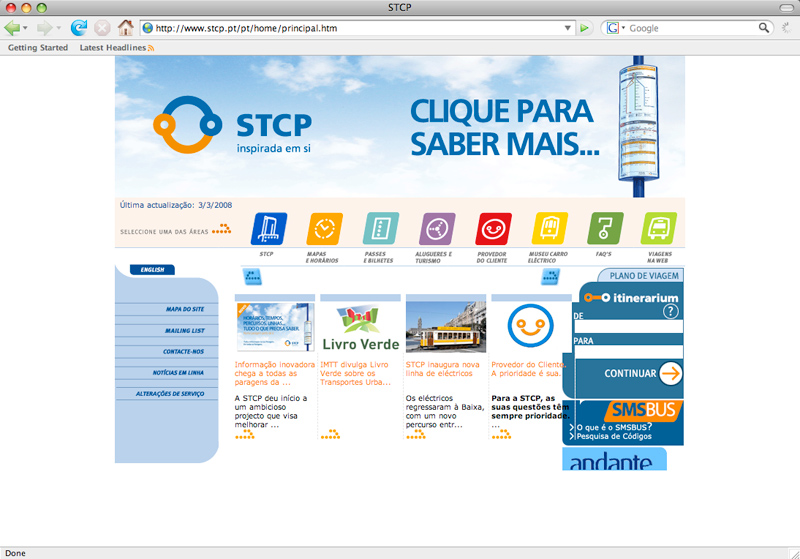Open the purple Alugueres e Turismo icon

point(437,228)
